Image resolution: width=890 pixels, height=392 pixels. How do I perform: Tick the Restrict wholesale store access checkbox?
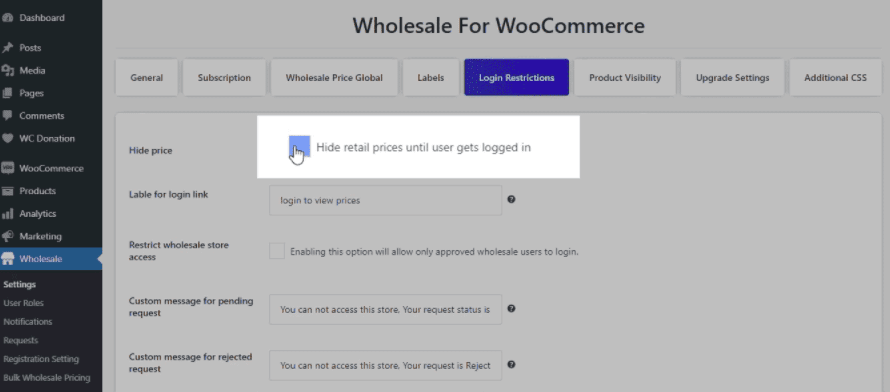pyautogui.click(x=277, y=251)
